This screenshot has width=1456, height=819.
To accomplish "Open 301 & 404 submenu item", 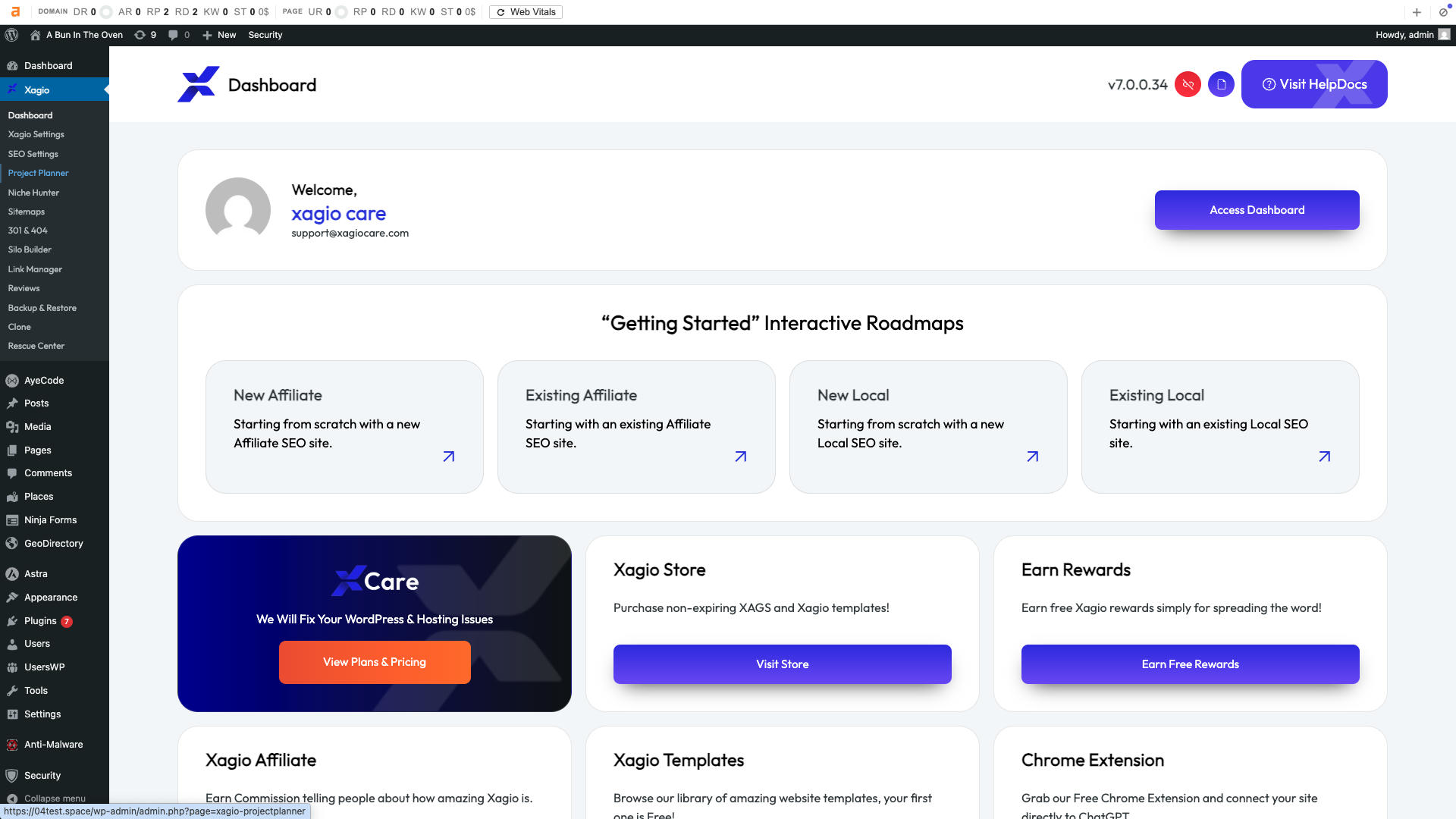I will 27,231.
